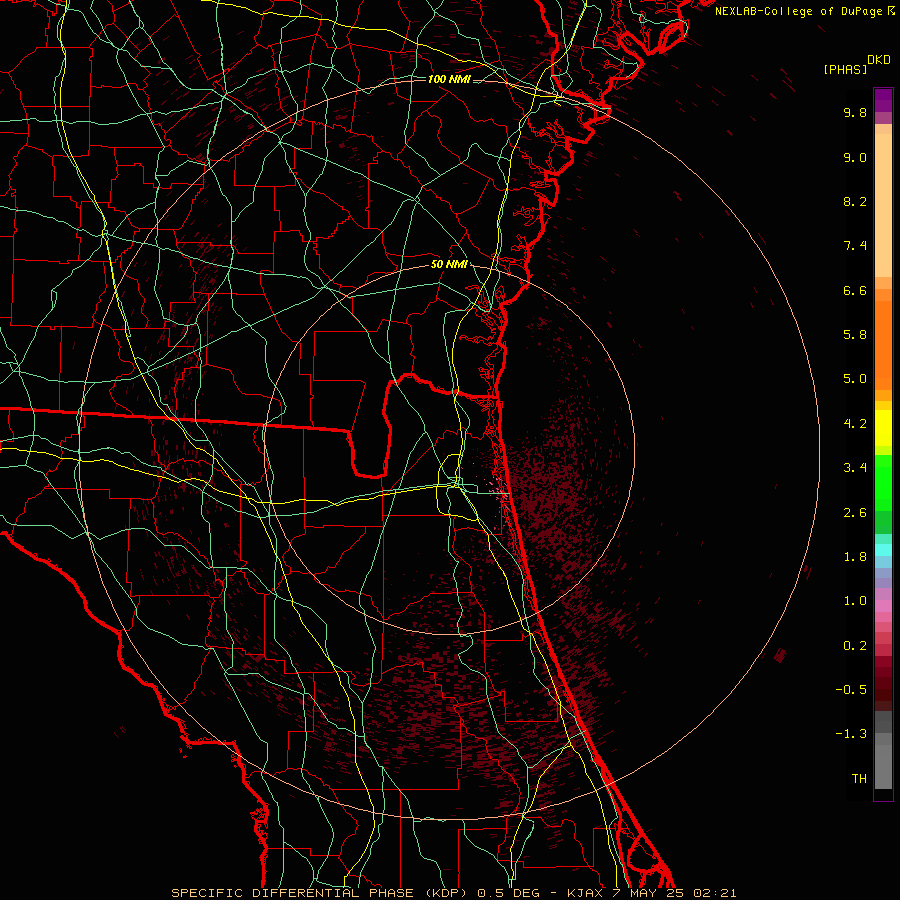Click the bright green swatch on the color bar
The height and width of the screenshot is (900, 900).
tap(883, 483)
